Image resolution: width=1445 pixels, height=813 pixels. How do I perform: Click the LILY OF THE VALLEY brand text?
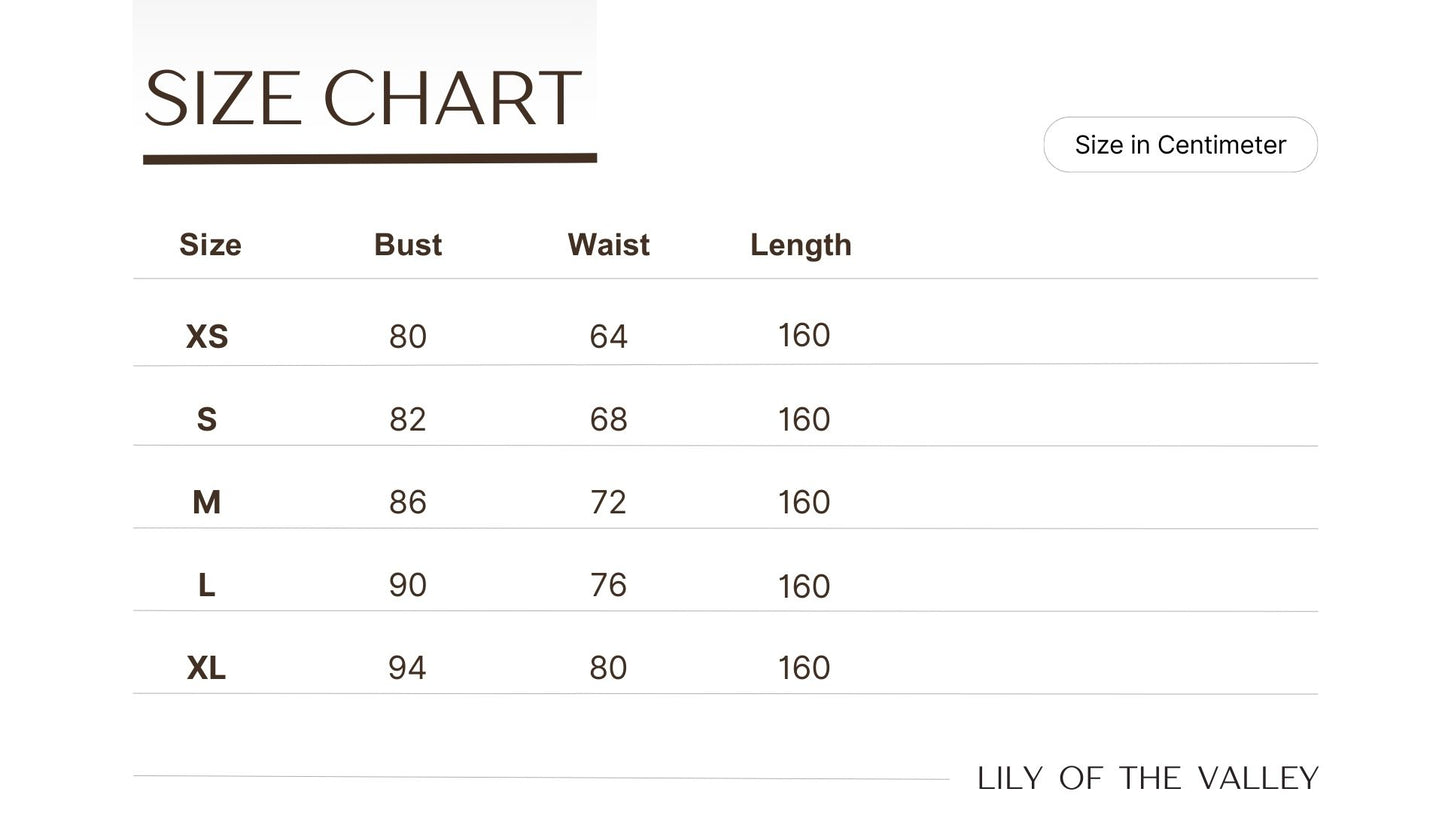[1148, 779]
